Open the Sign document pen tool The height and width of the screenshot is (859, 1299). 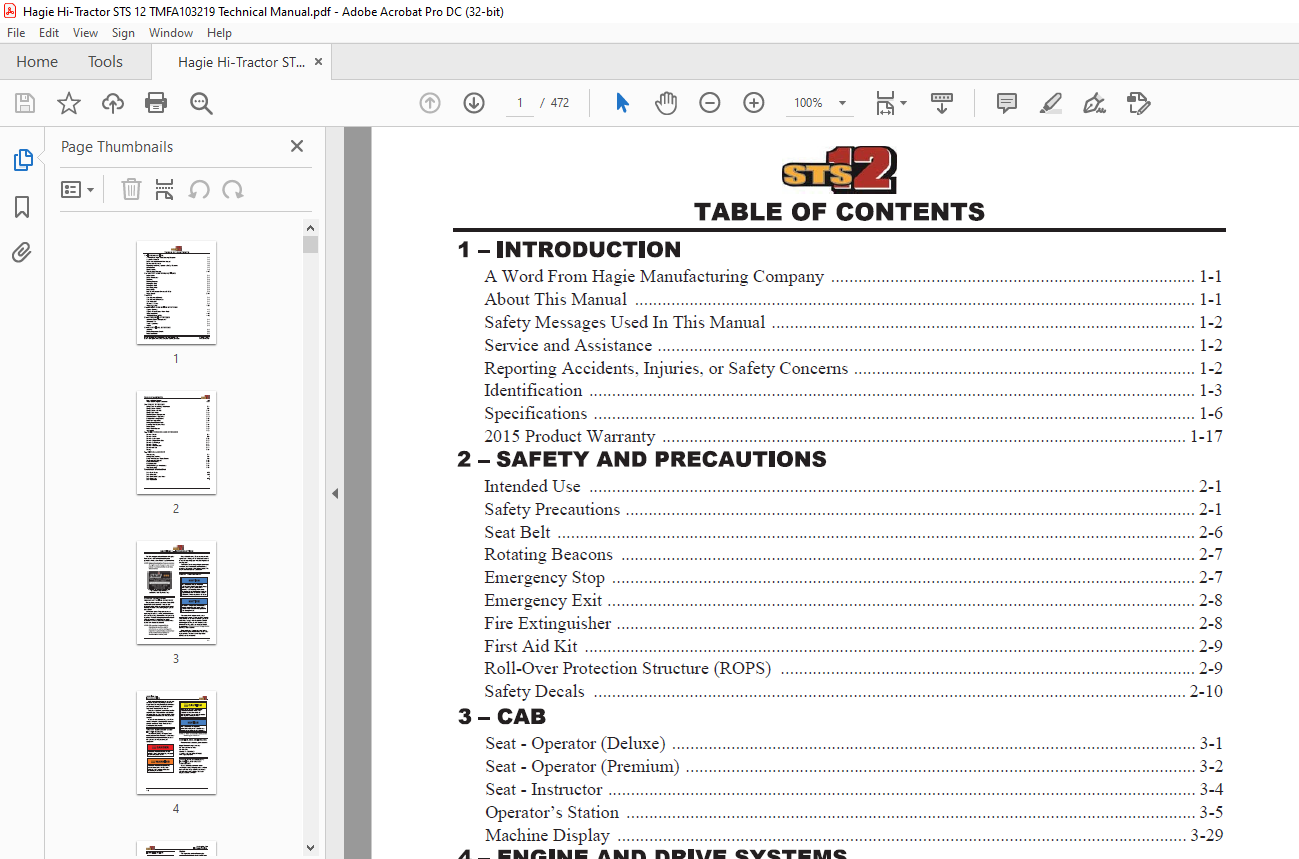1094,103
